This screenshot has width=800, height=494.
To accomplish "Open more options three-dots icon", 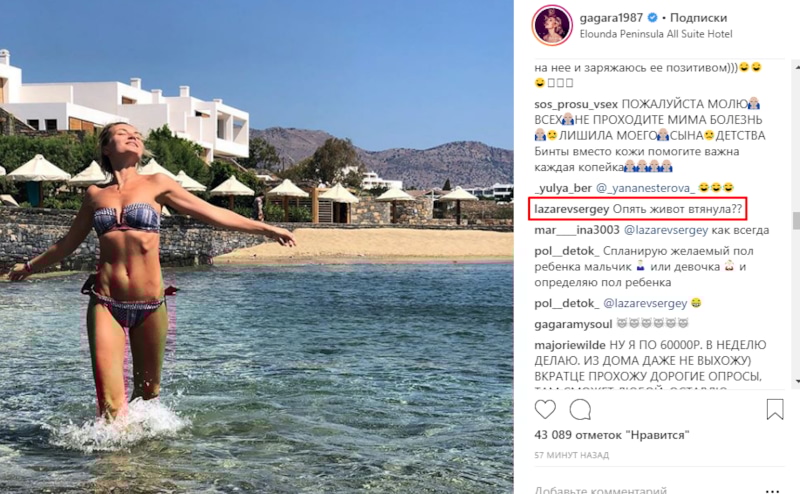I will point(772,491).
